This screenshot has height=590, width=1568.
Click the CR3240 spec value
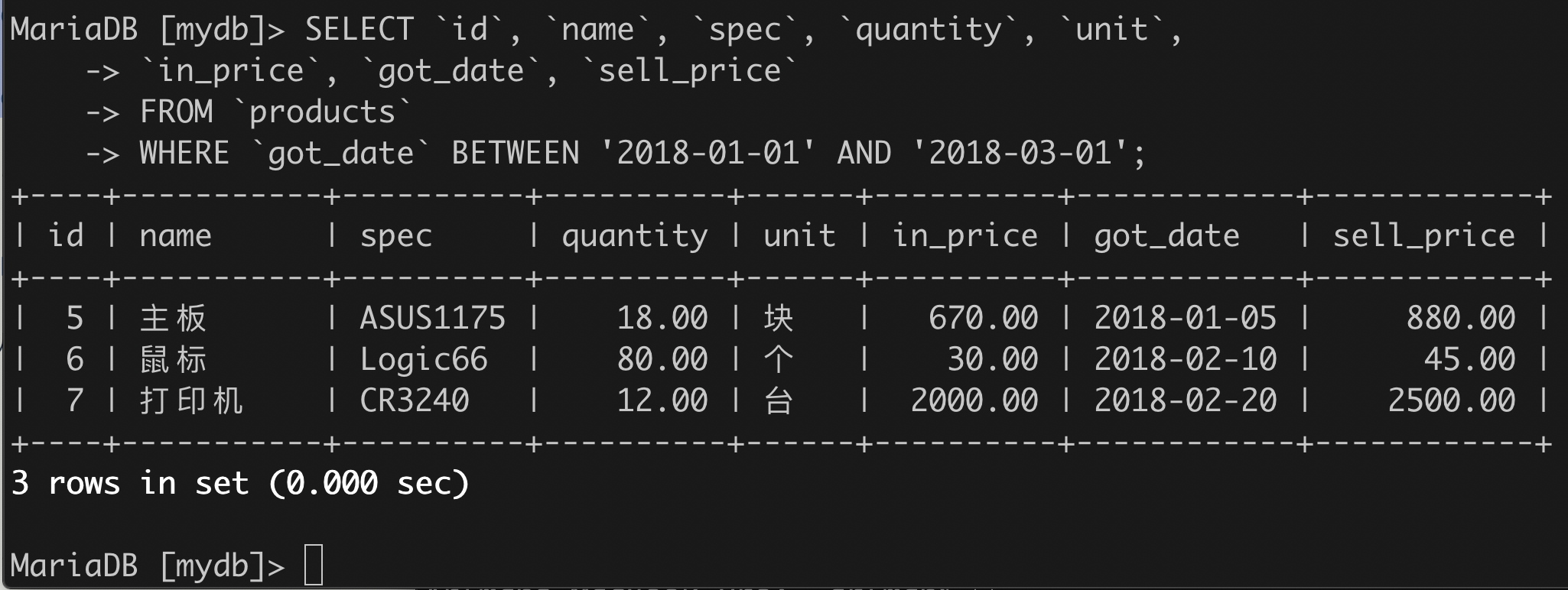click(414, 400)
